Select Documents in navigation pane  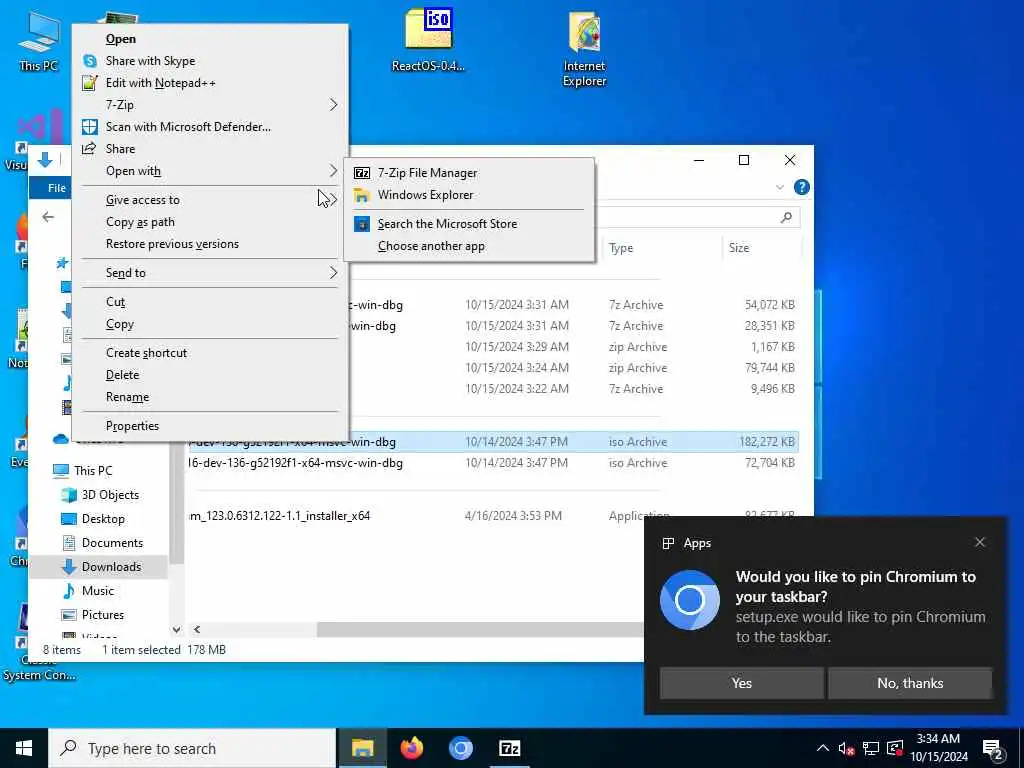pyautogui.click(x=112, y=543)
